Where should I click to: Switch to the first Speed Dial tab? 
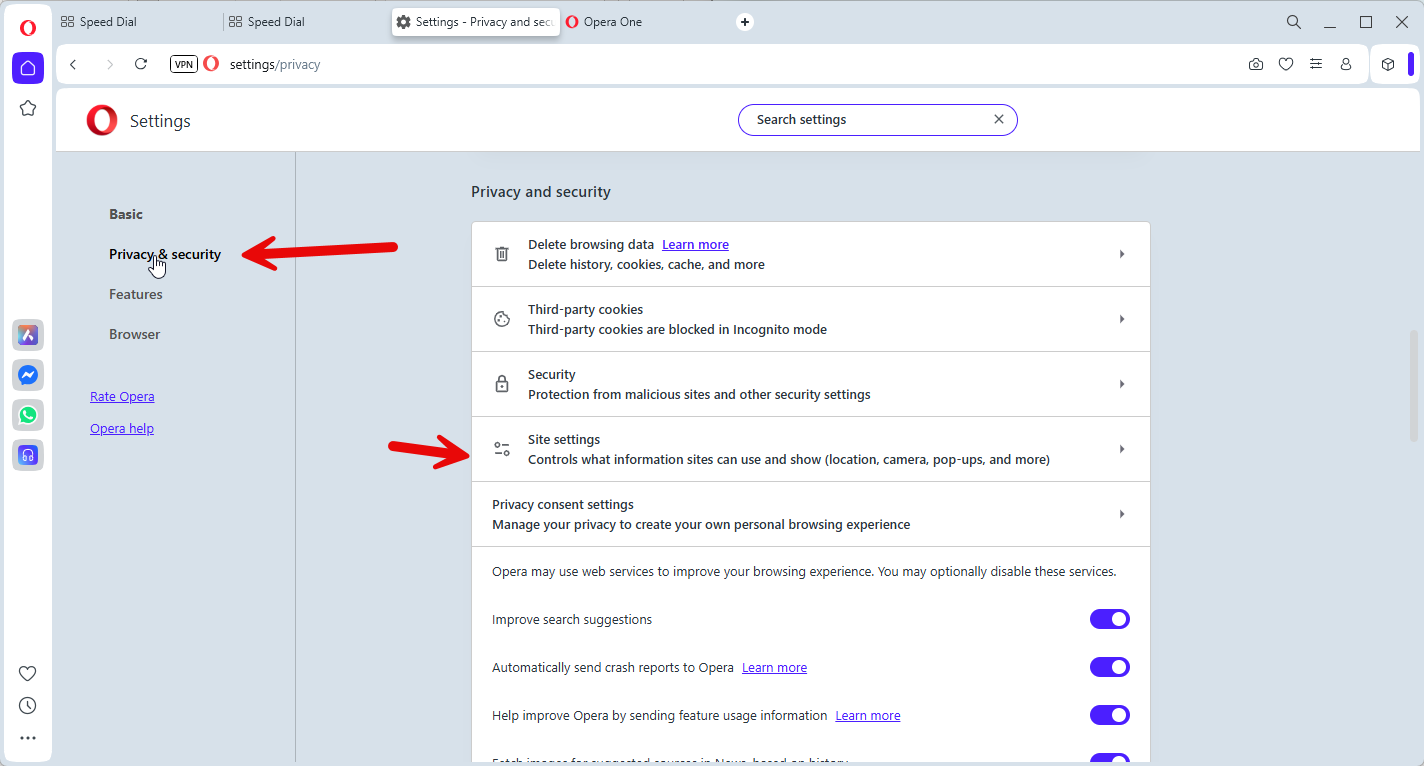(138, 22)
